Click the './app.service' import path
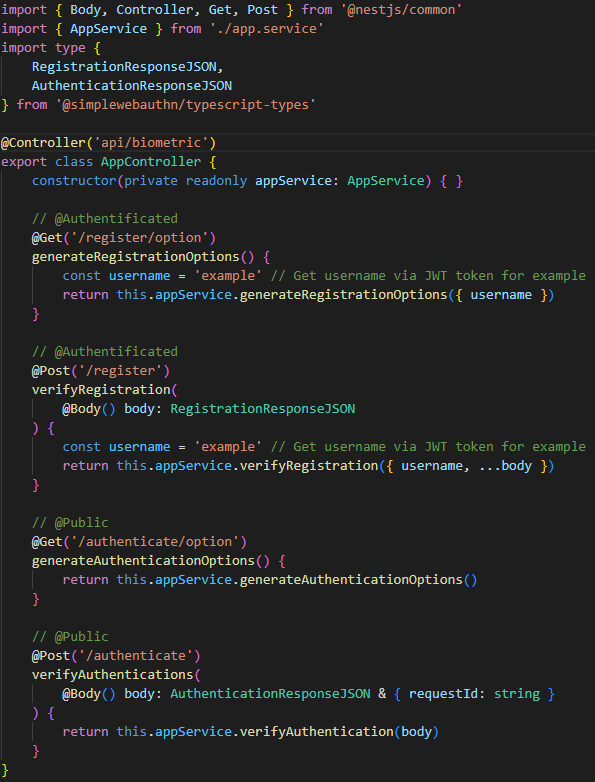Image resolution: width=595 pixels, height=782 pixels. click(267, 28)
